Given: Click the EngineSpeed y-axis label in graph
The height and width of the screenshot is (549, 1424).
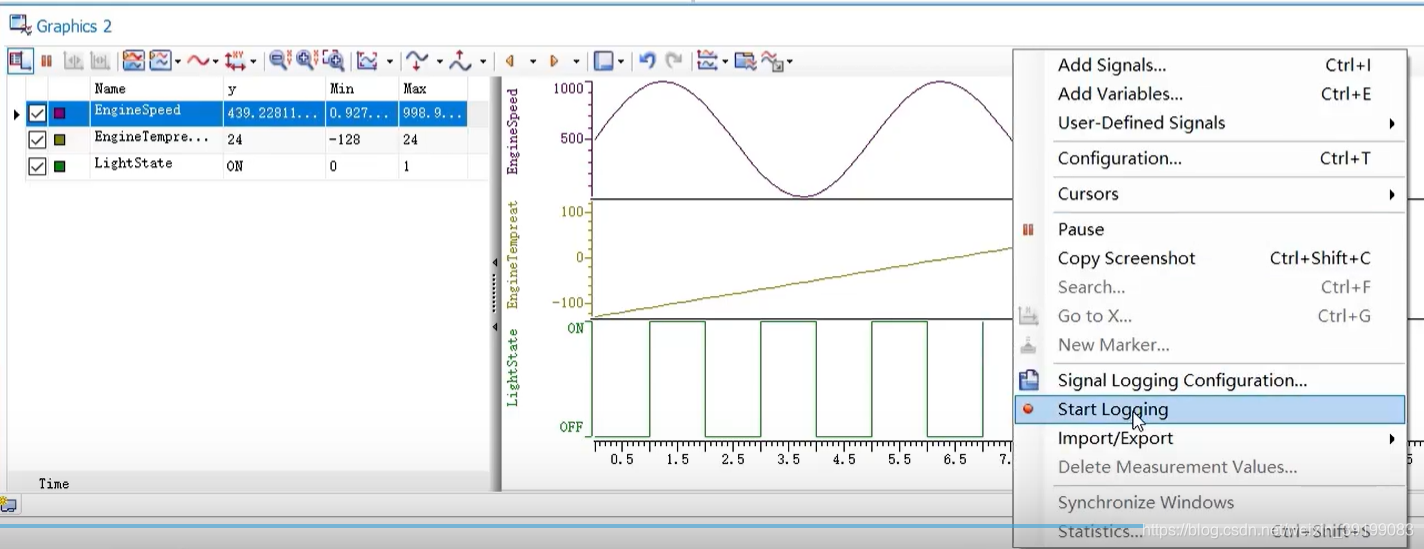Looking at the screenshot, I should point(513,132).
